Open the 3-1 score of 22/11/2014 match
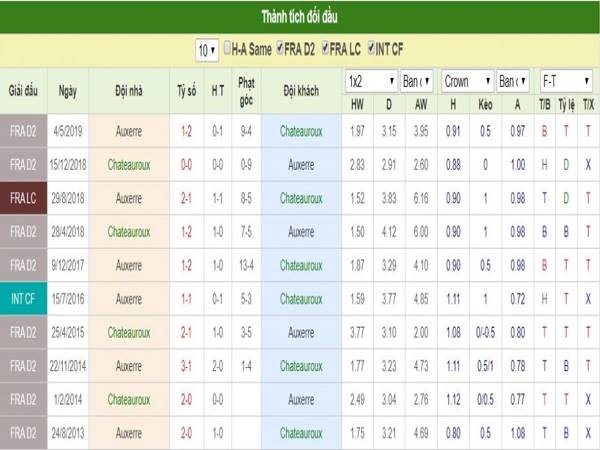 pos(186,366)
